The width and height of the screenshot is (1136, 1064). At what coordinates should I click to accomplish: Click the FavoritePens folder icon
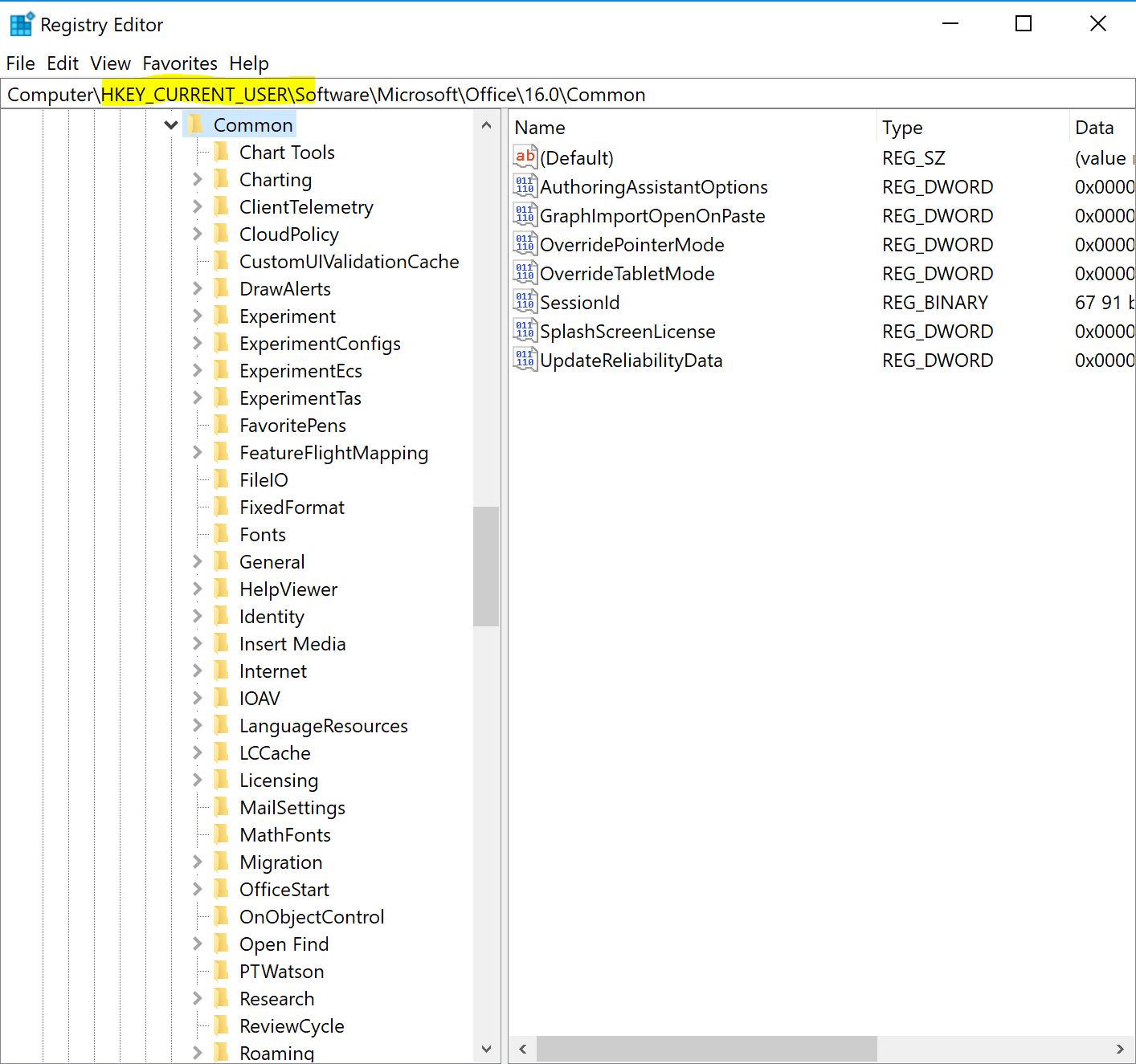222,425
